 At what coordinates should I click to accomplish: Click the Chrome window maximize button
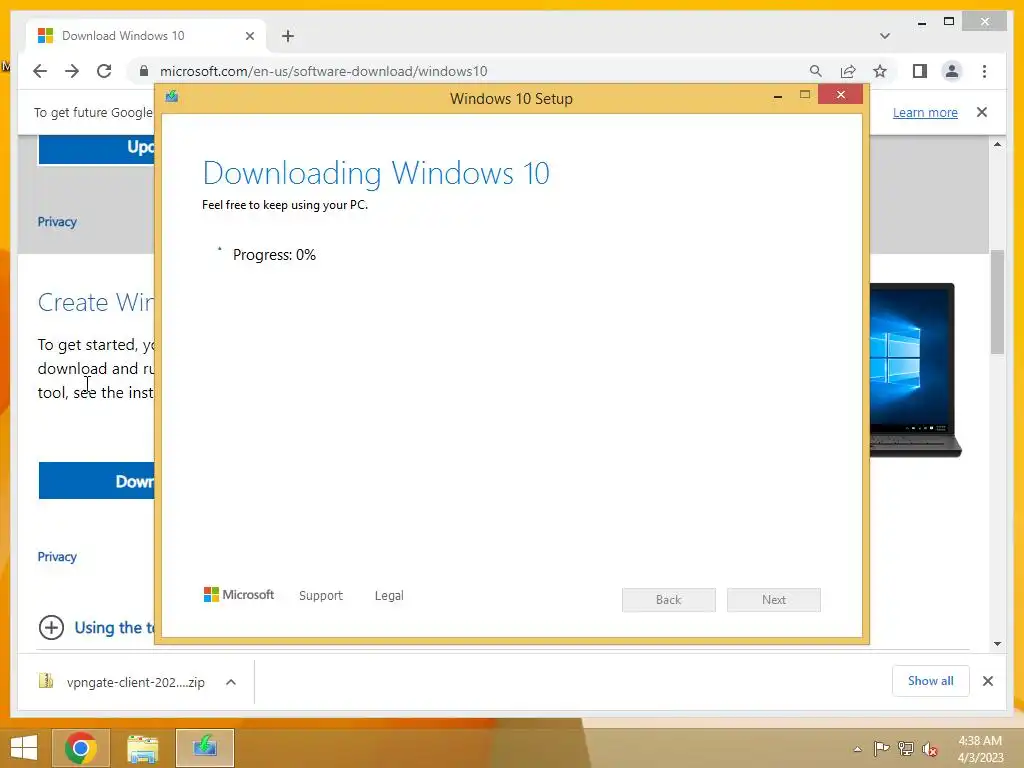click(949, 22)
